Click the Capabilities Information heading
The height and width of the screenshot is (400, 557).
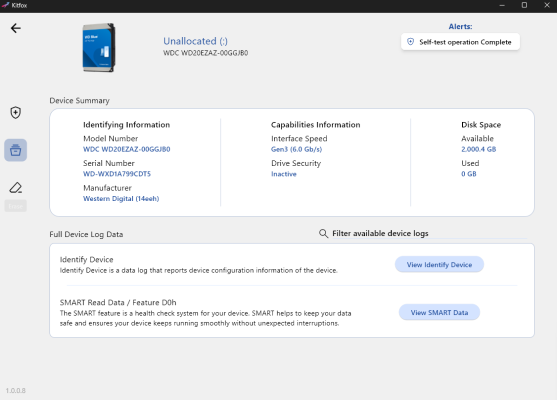315,125
